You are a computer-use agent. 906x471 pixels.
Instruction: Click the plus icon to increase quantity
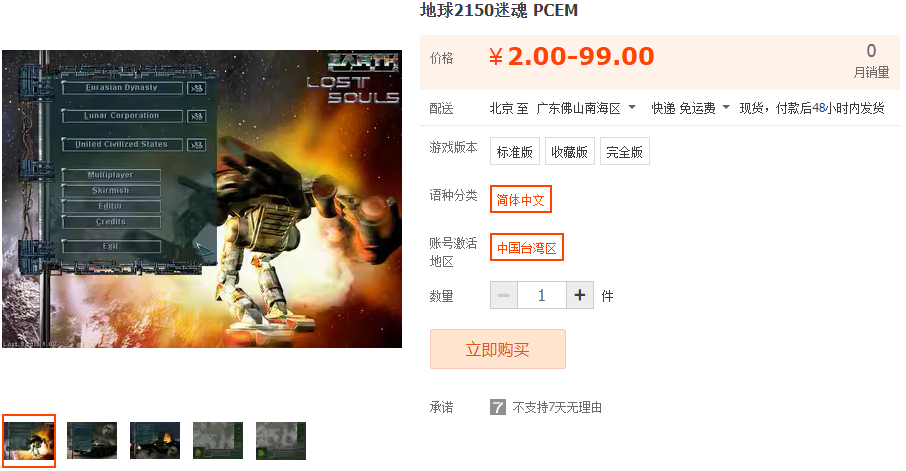pos(580,295)
